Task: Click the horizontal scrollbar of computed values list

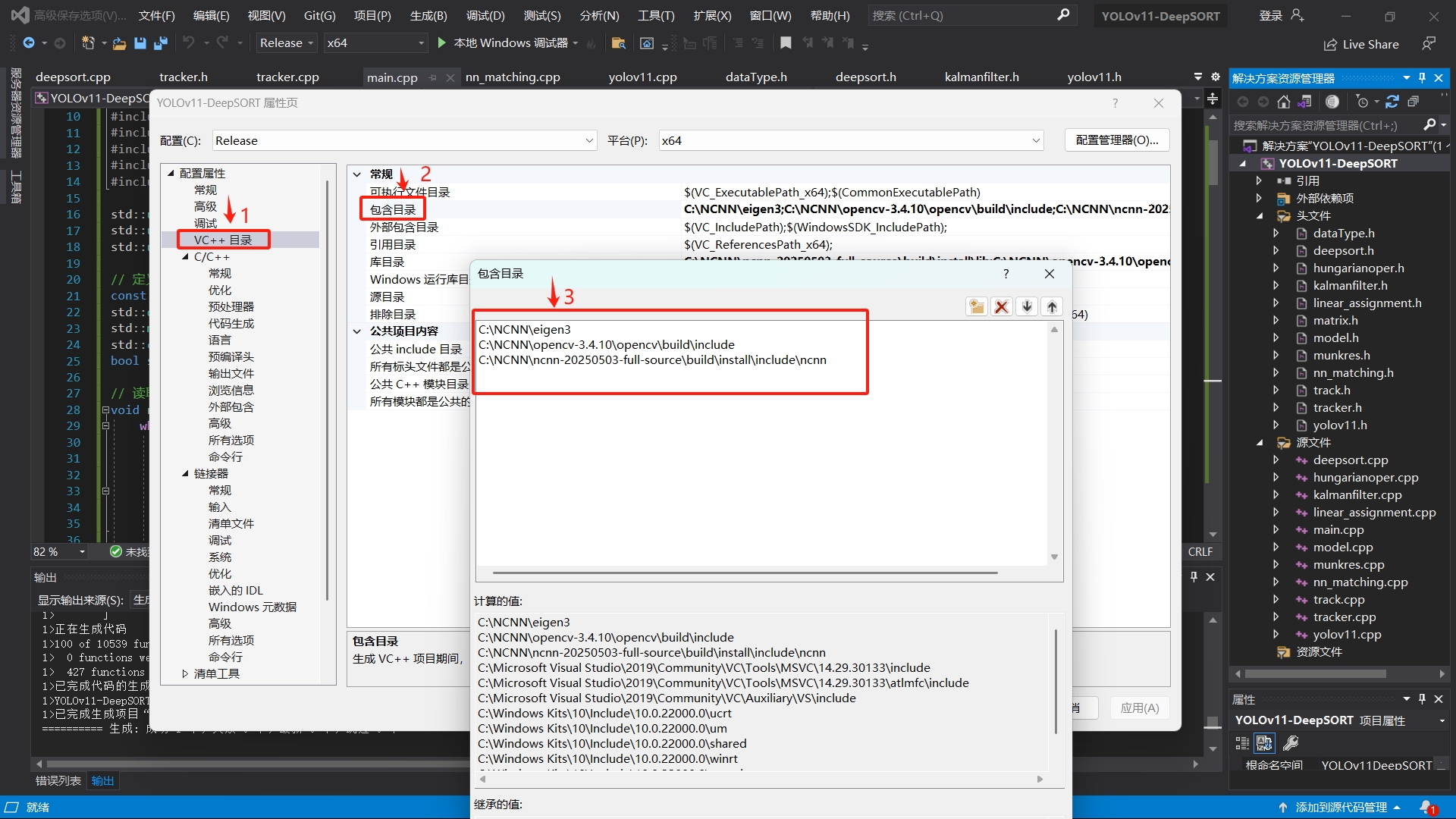Action: (x=761, y=780)
